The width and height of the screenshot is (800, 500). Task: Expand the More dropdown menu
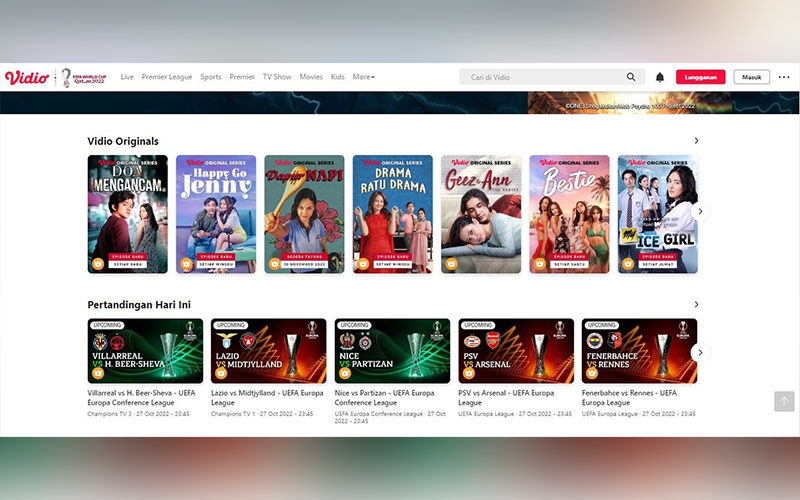(x=363, y=77)
